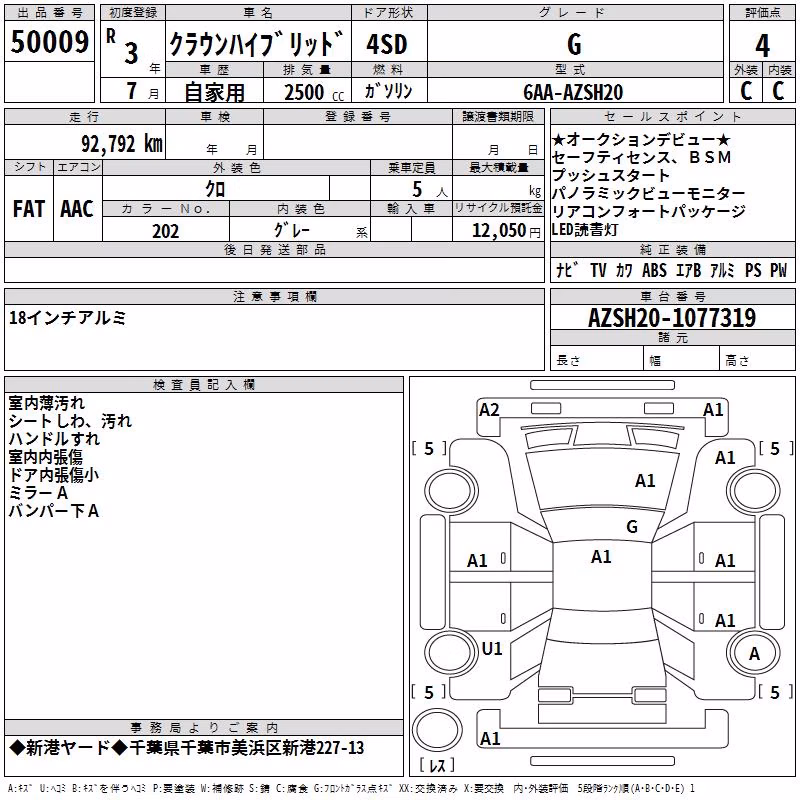Click equipment code ABS
Viewport: 800px width, 800px height.
(654, 270)
